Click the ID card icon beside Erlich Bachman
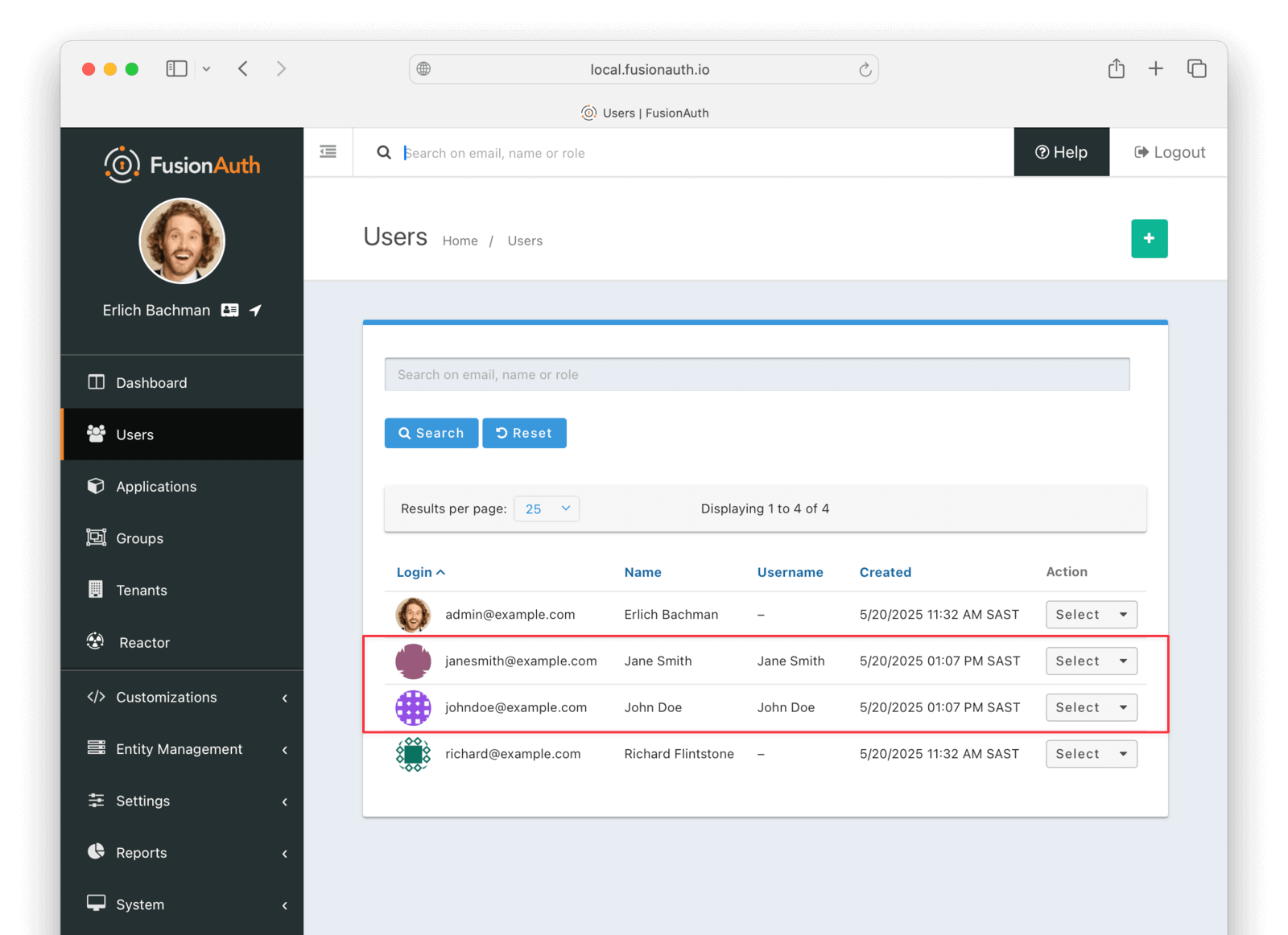This screenshot has width=1288, height=935. 230,311
